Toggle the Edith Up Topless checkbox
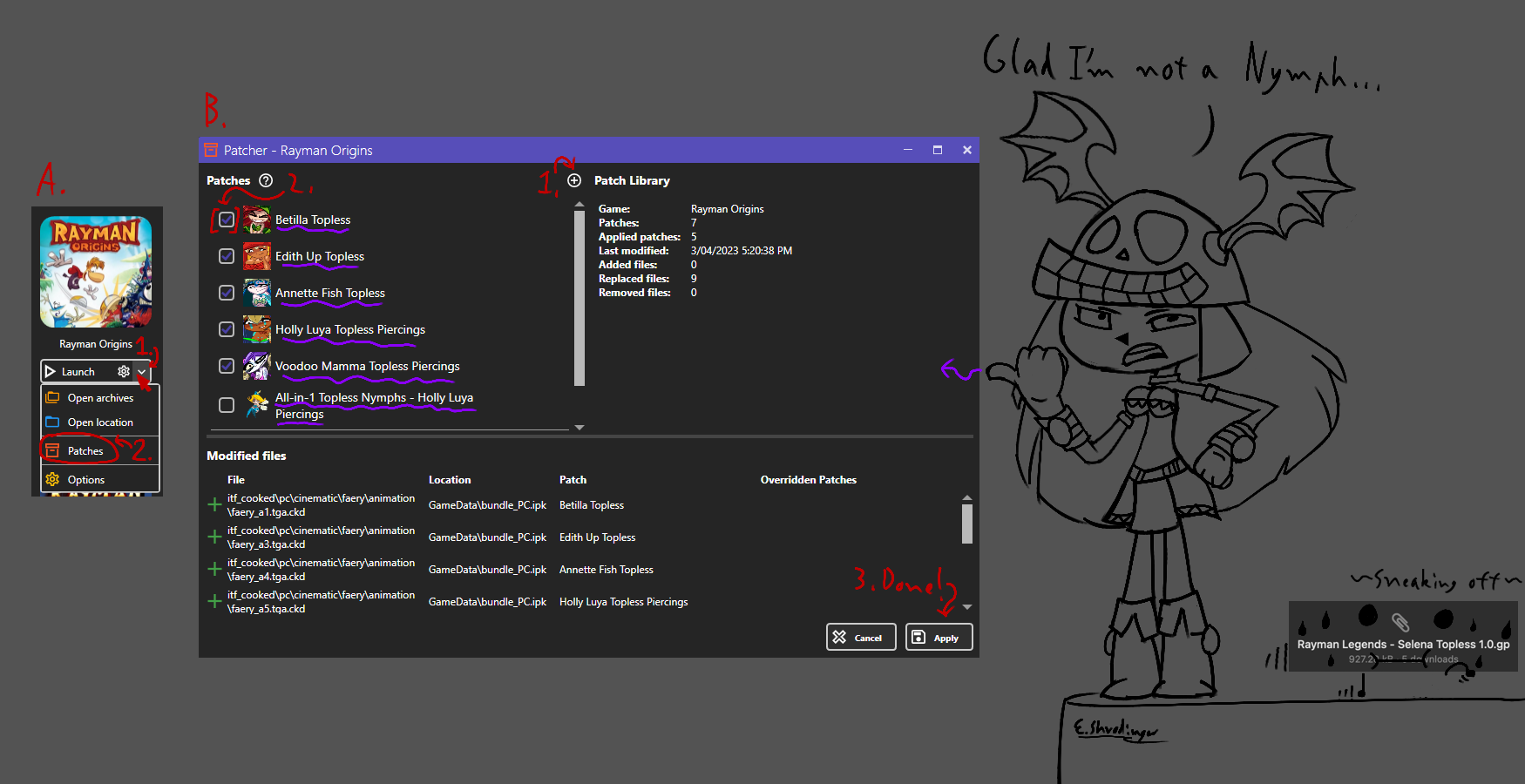 click(x=227, y=256)
